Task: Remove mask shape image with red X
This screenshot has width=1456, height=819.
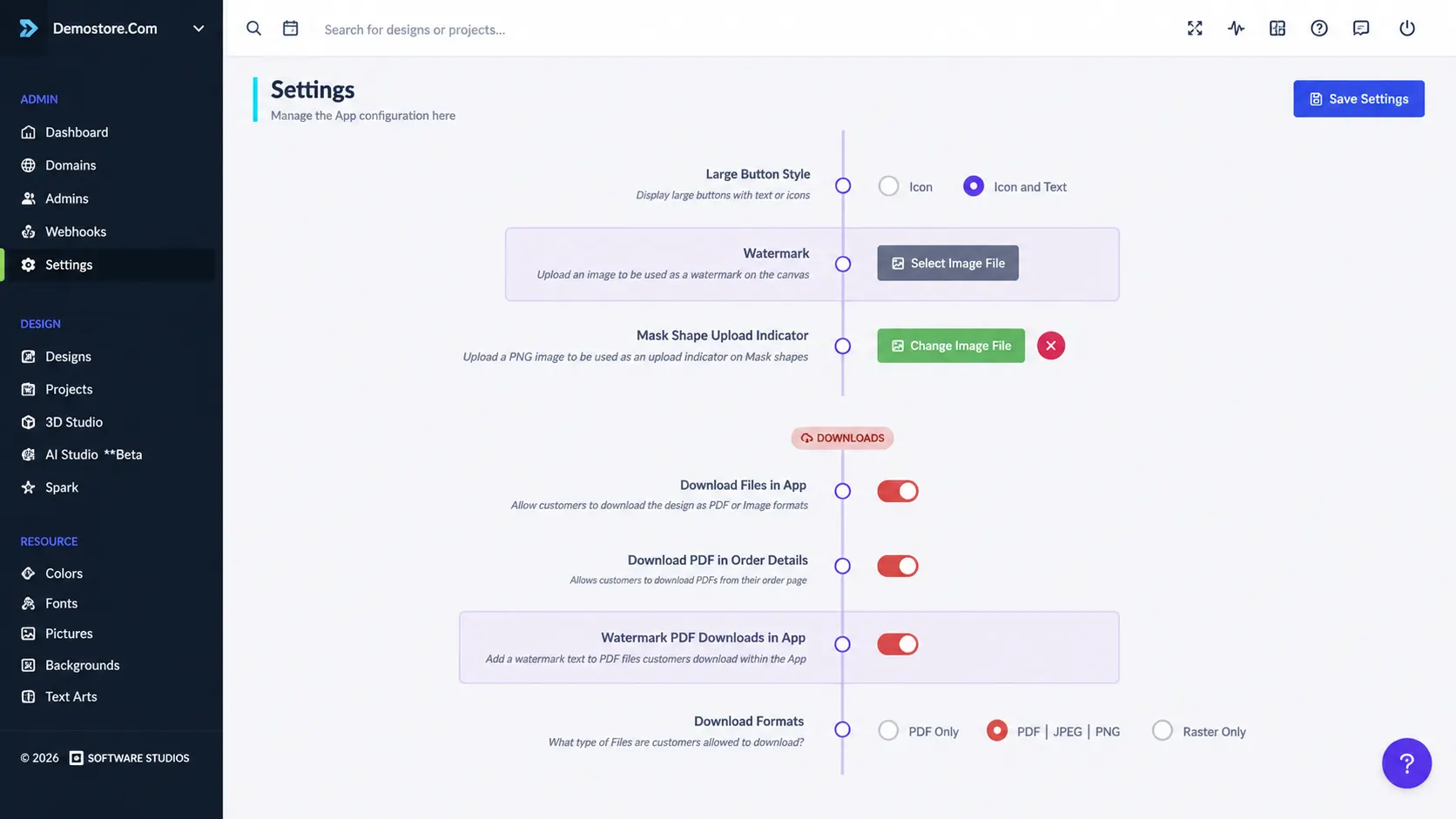Action: [1051, 346]
